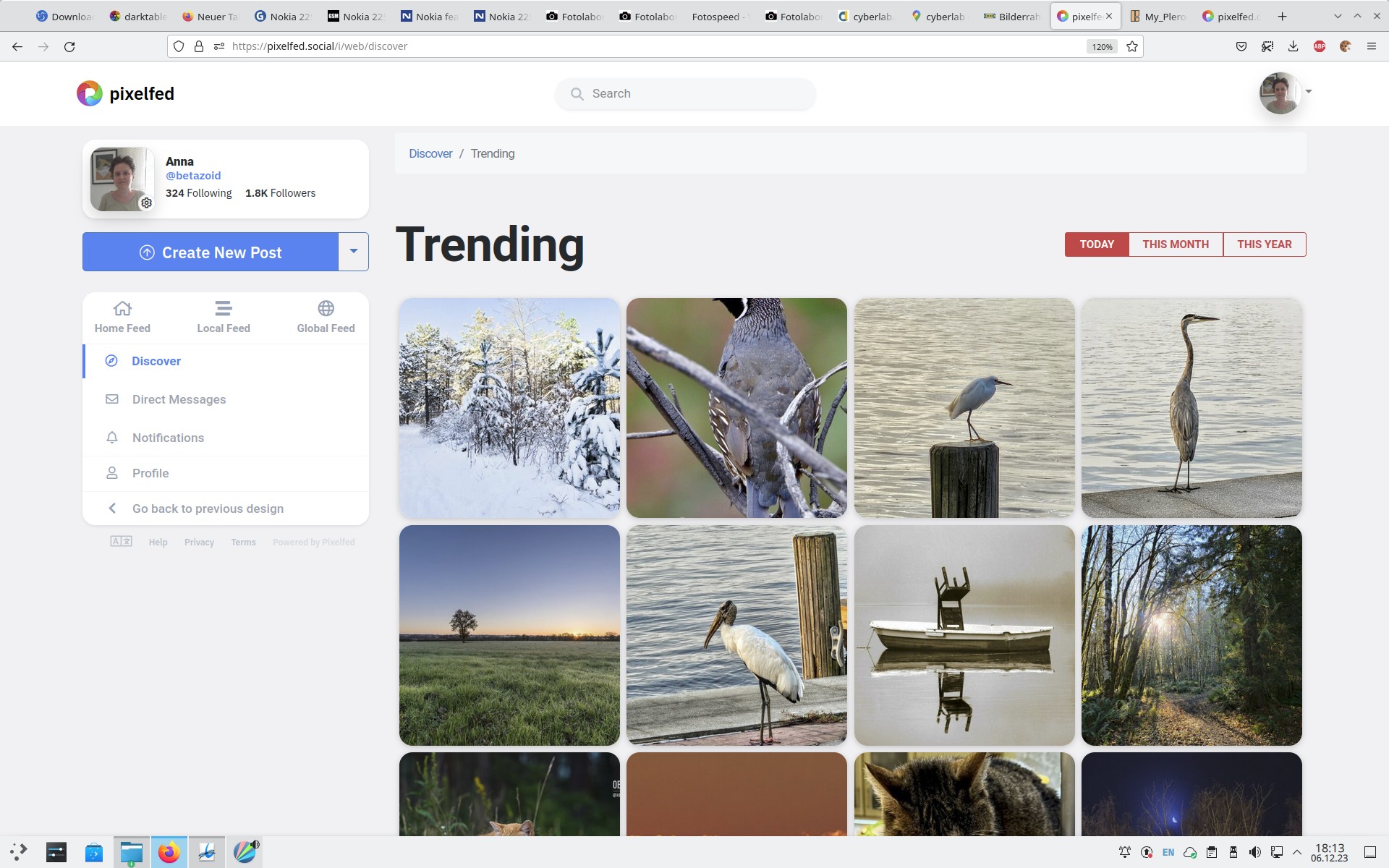Open the Global Feed globe icon
1389x868 pixels.
326,309
